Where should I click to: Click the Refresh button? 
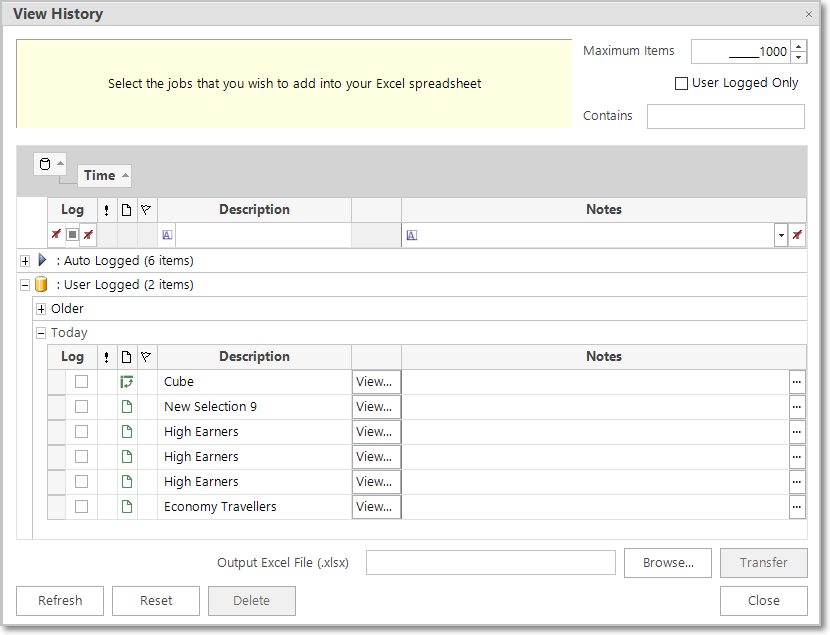tap(60, 601)
